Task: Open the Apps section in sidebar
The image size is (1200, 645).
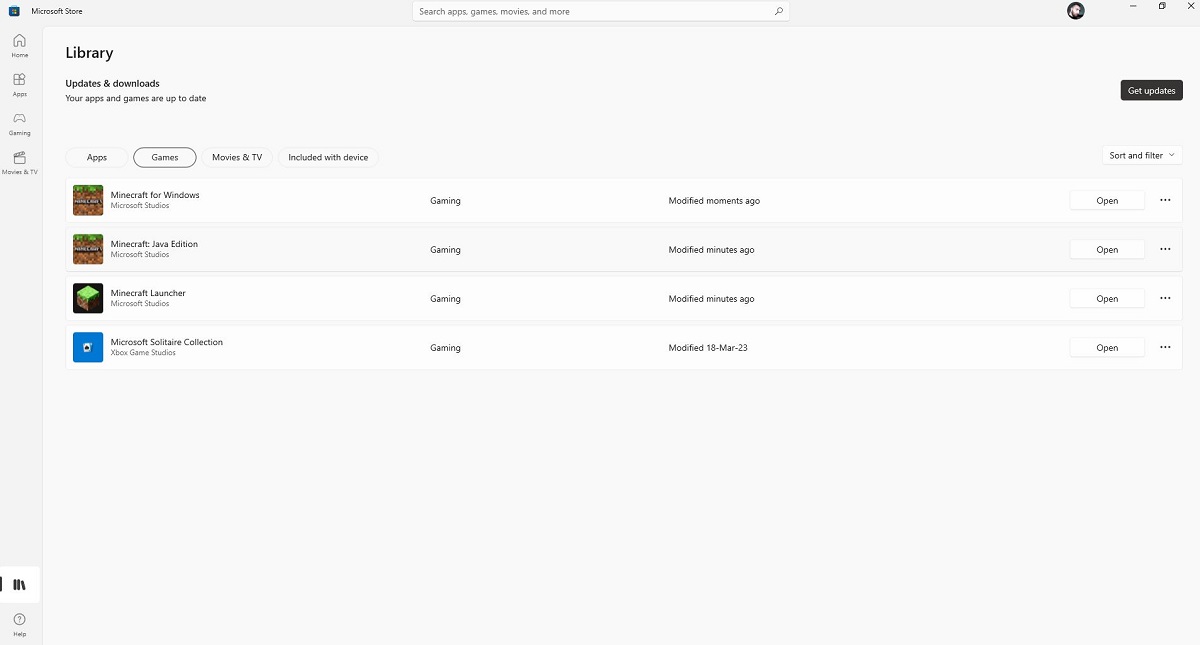Action: (19, 84)
